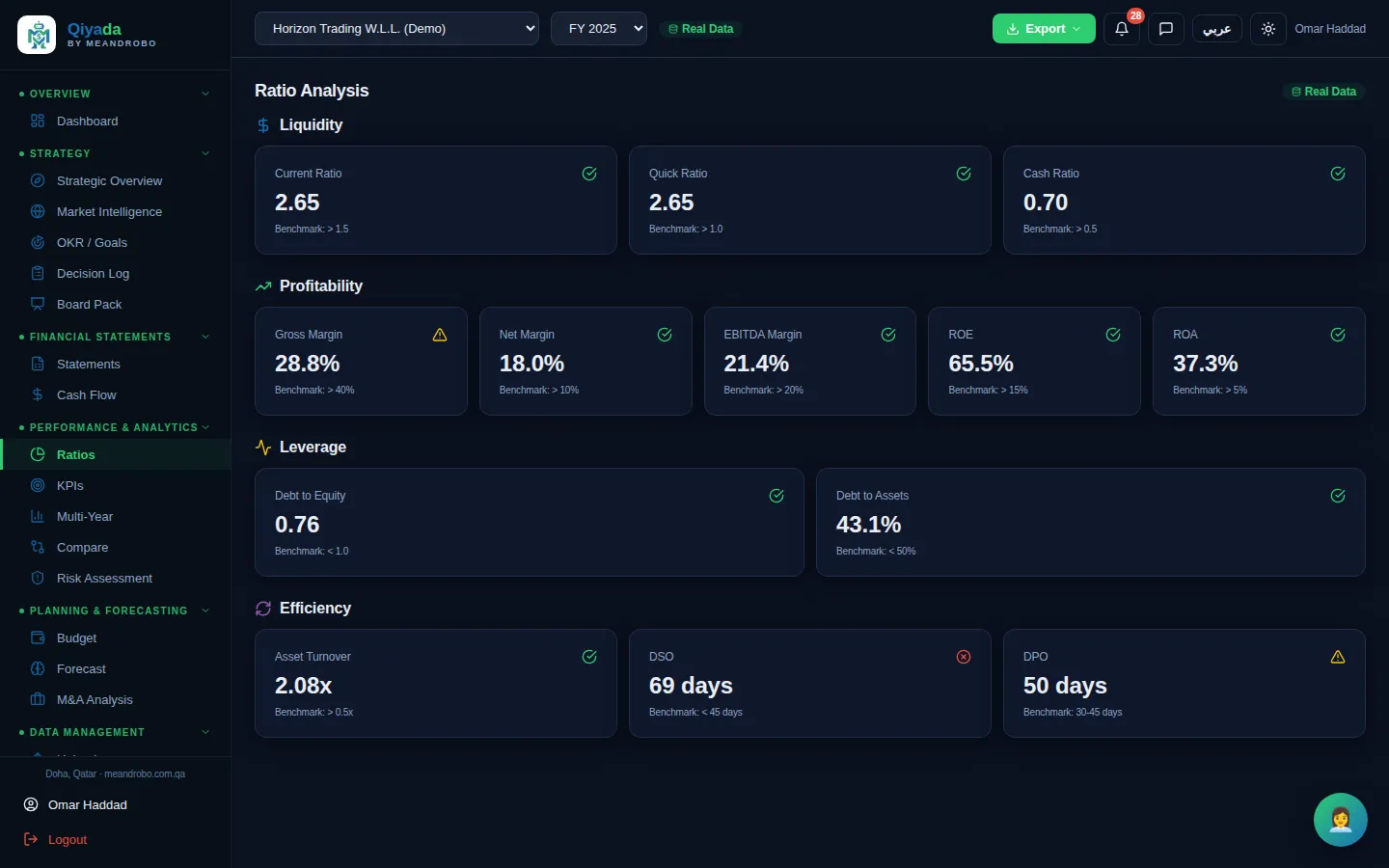Click the DPO warning triangle icon
This screenshot has width=1389, height=868.
tap(1338, 657)
